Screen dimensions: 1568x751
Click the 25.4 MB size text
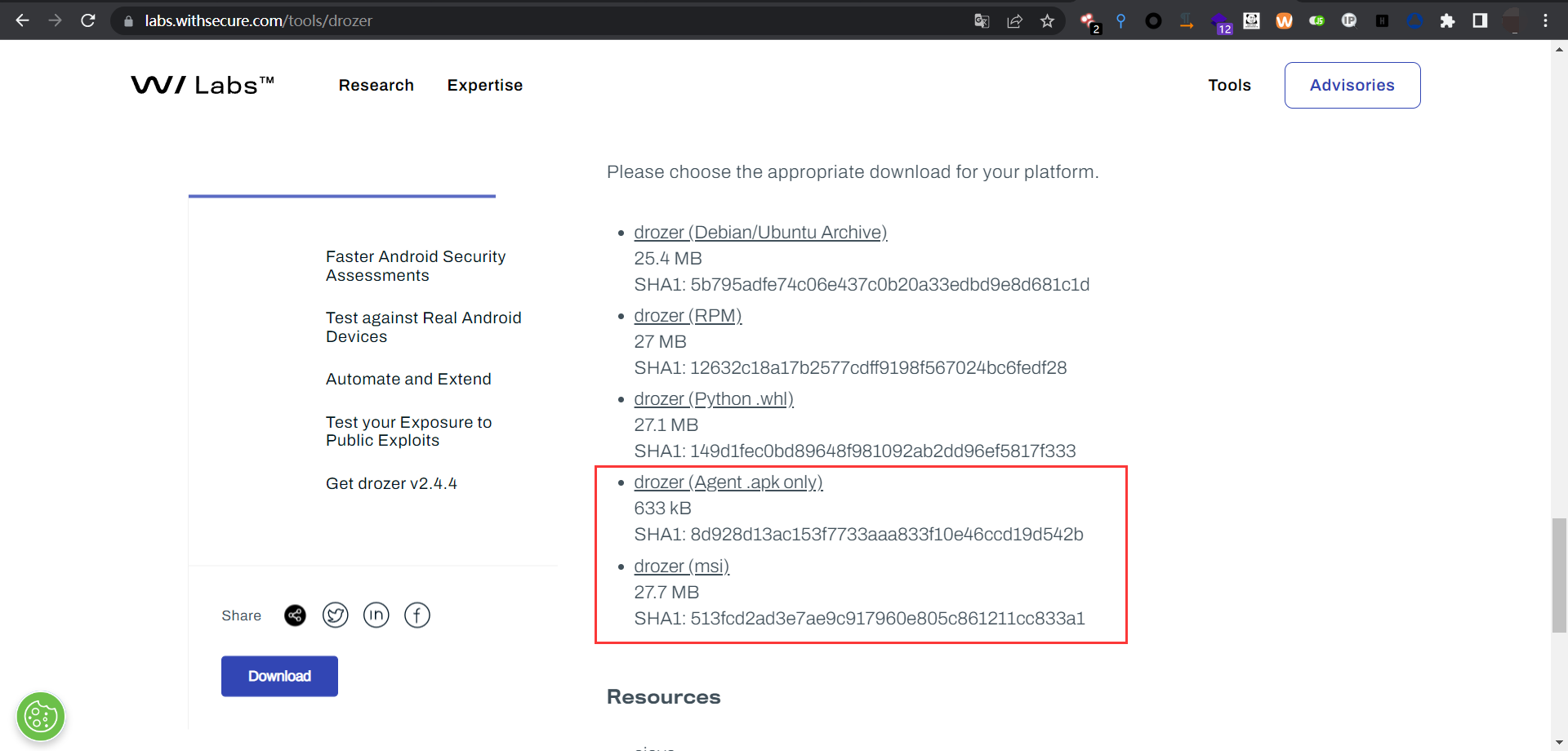(668, 259)
